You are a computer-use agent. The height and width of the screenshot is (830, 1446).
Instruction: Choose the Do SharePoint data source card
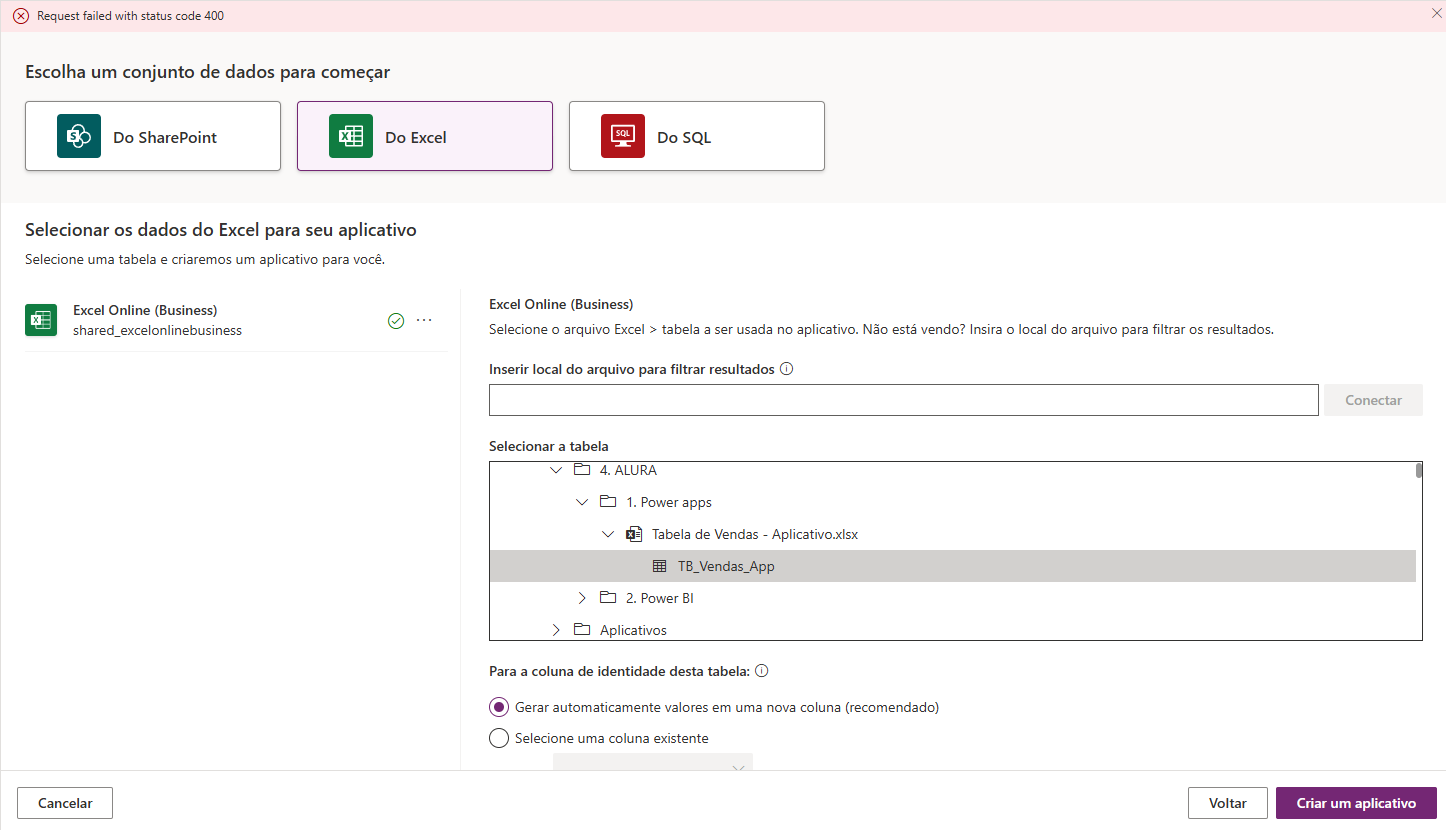click(x=153, y=136)
